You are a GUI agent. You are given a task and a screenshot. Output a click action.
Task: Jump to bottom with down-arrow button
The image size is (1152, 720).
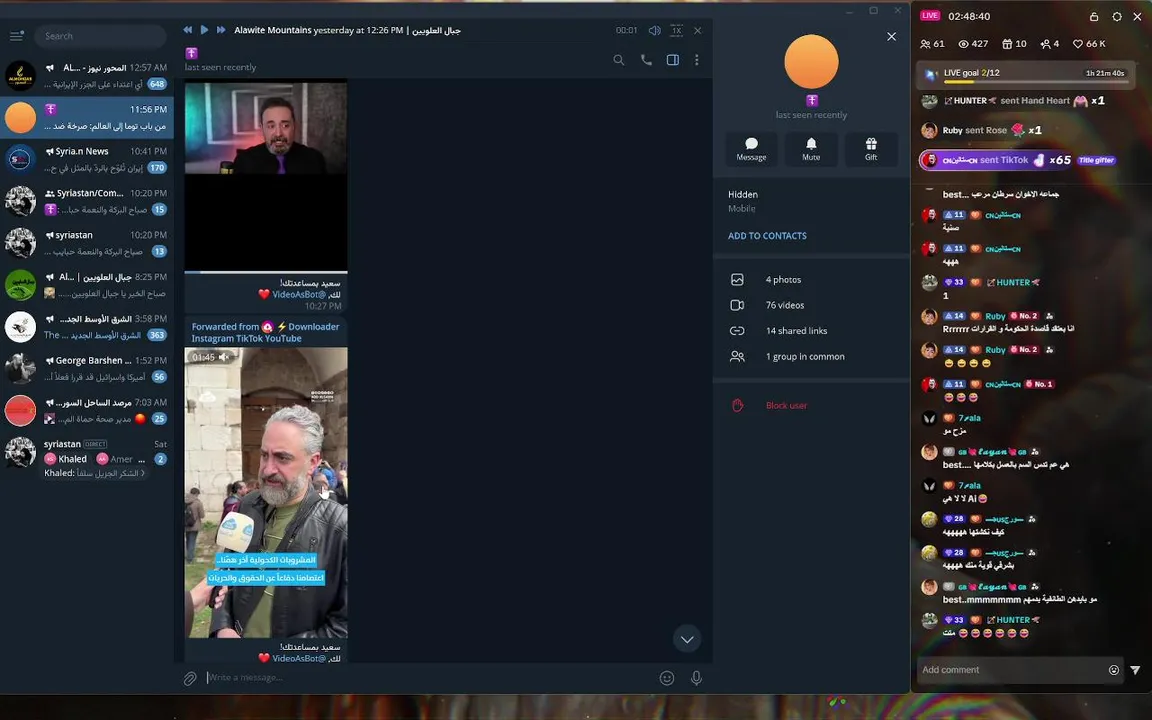point(687,639)
